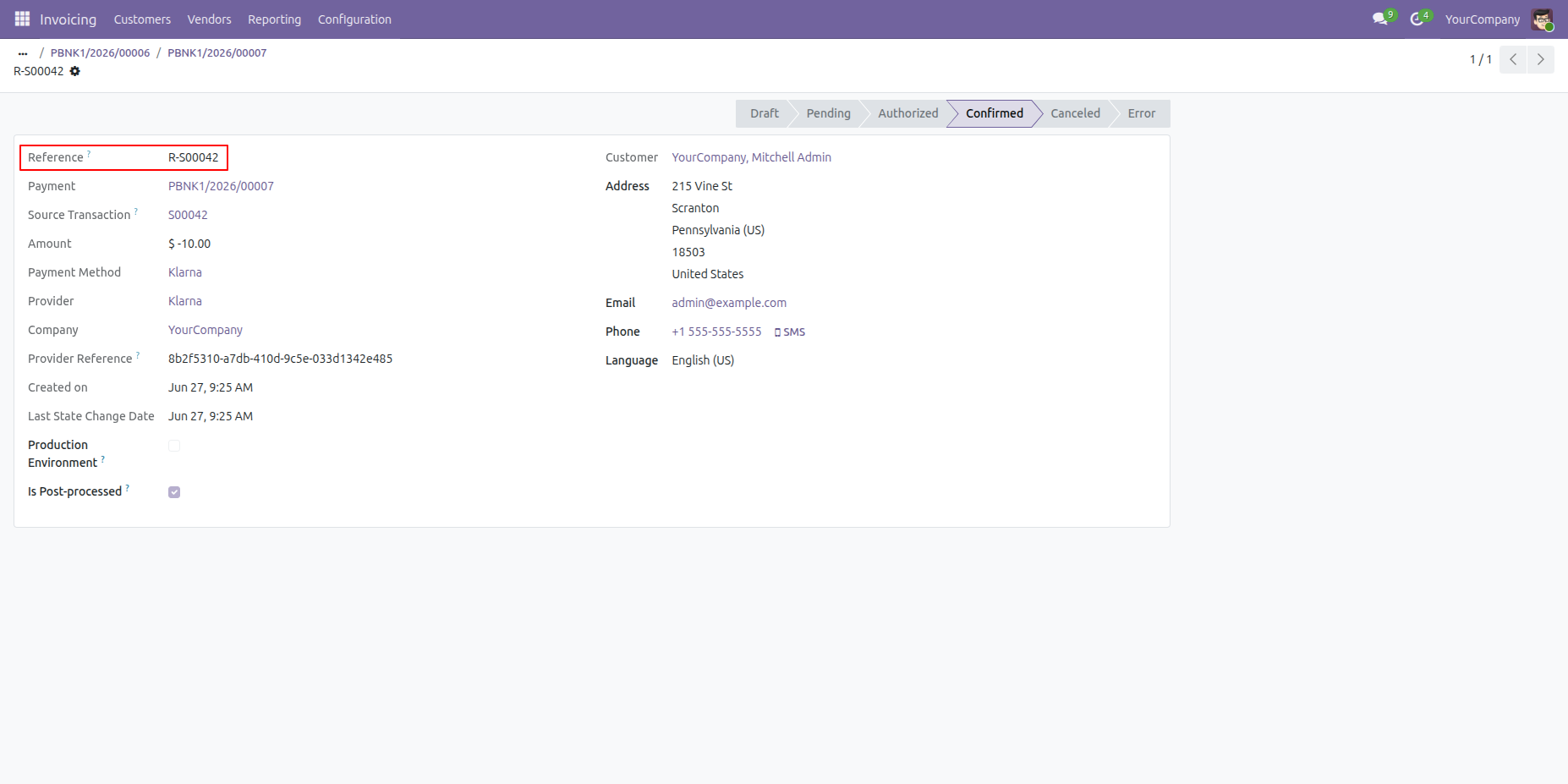Toggle Production Environment checkbox

coord(174,446)
